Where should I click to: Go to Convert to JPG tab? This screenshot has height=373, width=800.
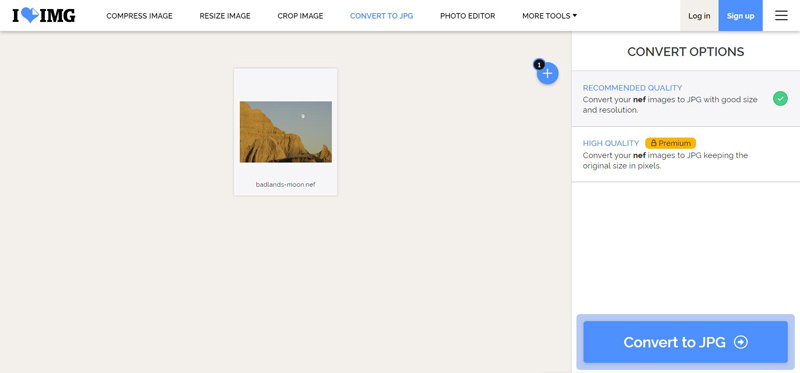click(382, 16)
